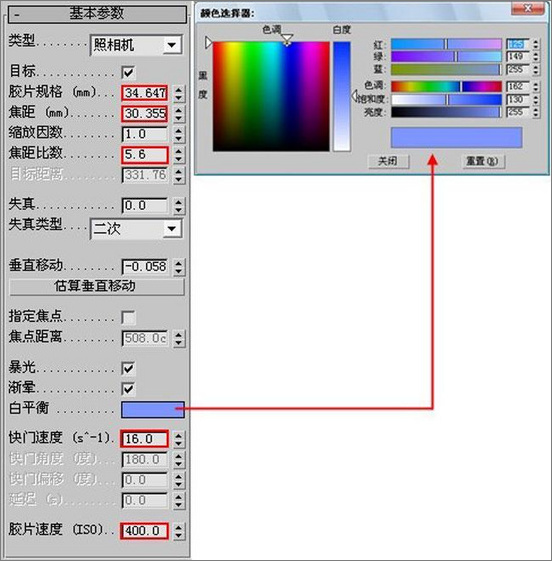The height and width of the screenshot is (561, 552).
Task: Click the 红 red channel slider
Action: pyautogui.click(x=446, y=44)
